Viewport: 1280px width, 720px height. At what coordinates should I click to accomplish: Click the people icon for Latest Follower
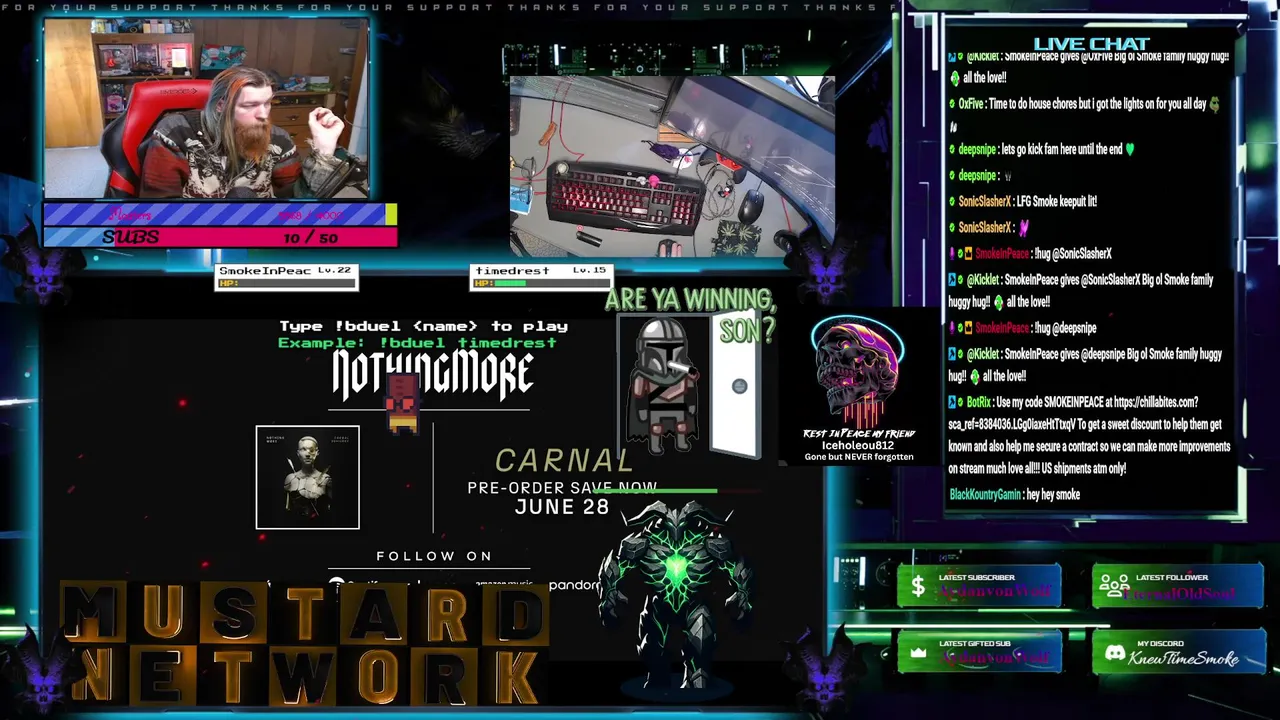[1114, 587]
